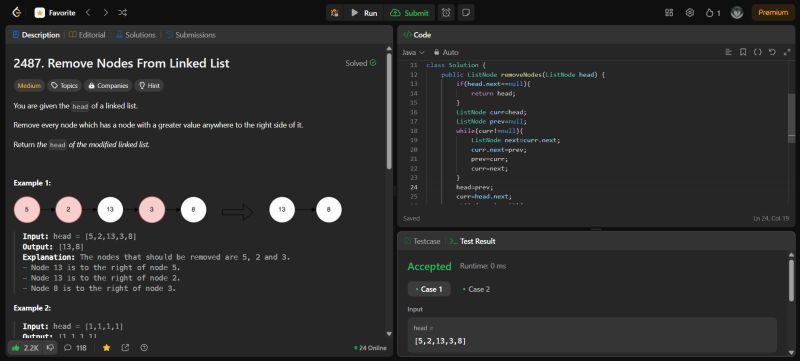Open the notes icon
This screenshot has height=361, width=800.
coord(465,13)
